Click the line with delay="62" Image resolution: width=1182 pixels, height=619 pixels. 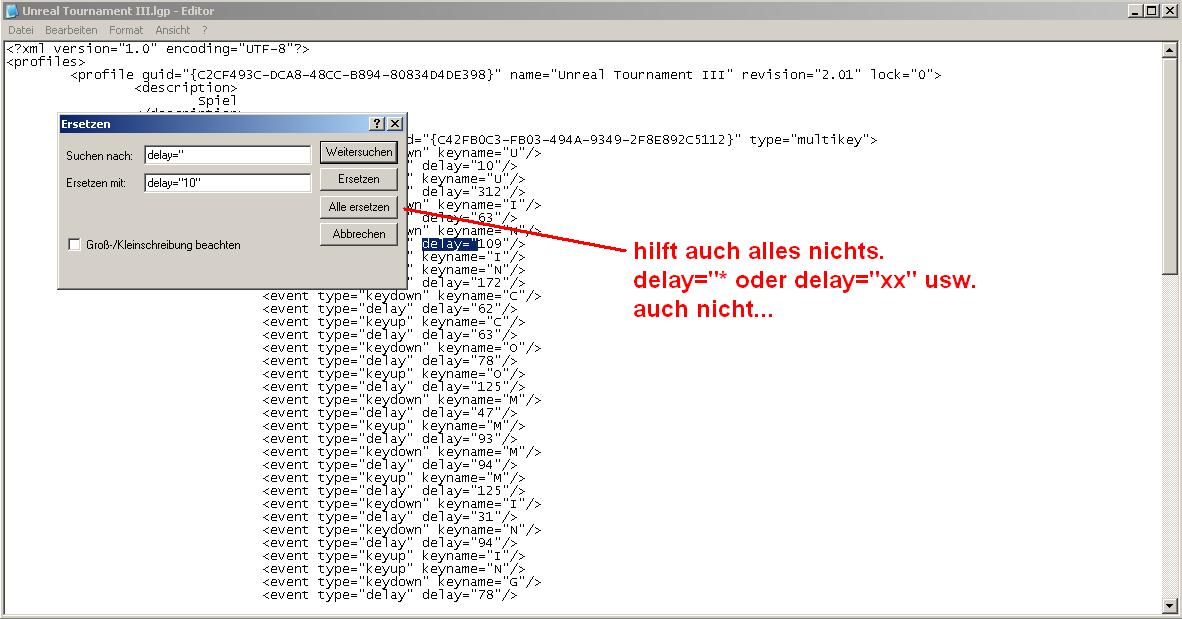pos(390,309)
